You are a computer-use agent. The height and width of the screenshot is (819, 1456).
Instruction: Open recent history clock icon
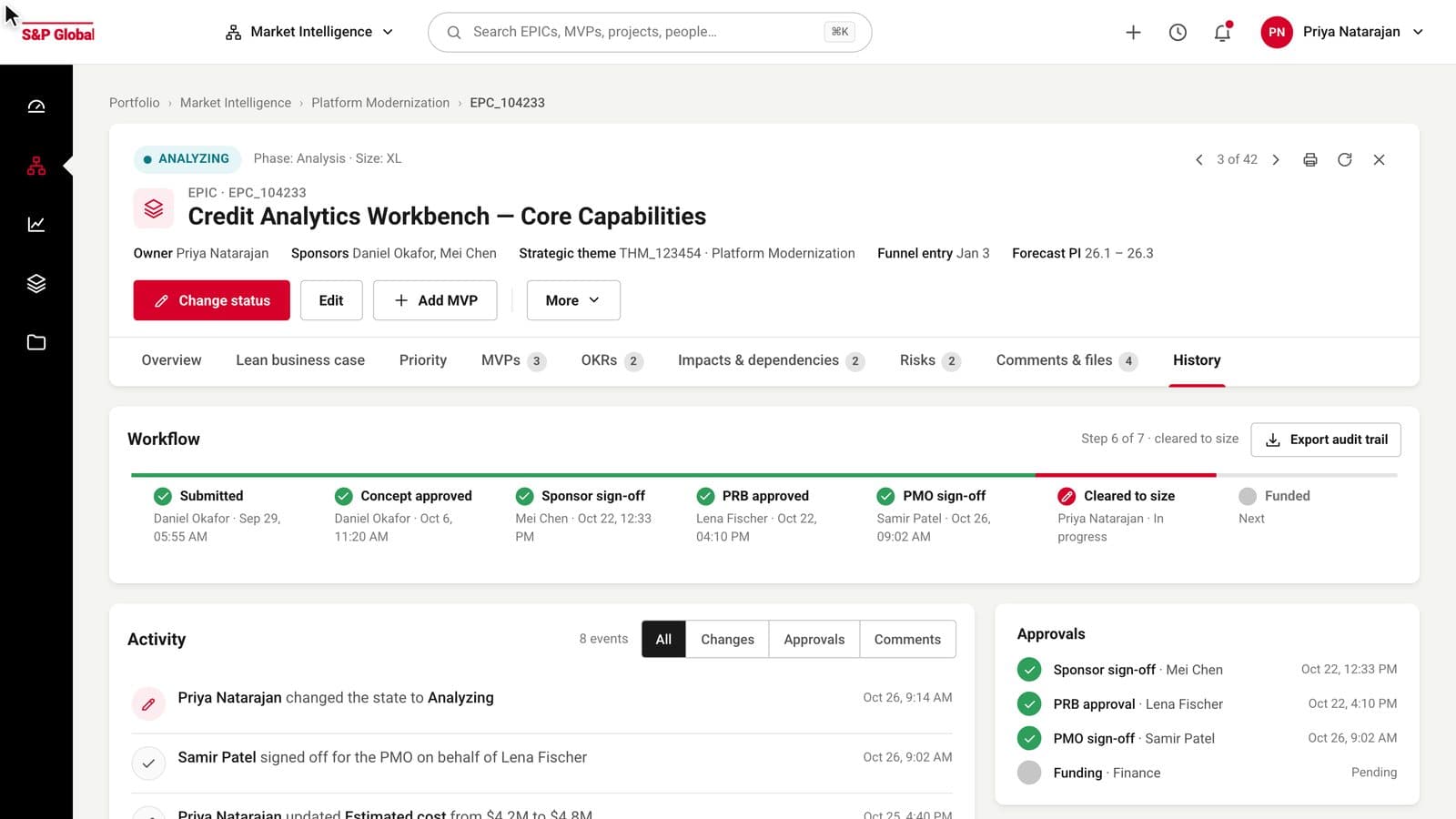(x=1178, y=32)
